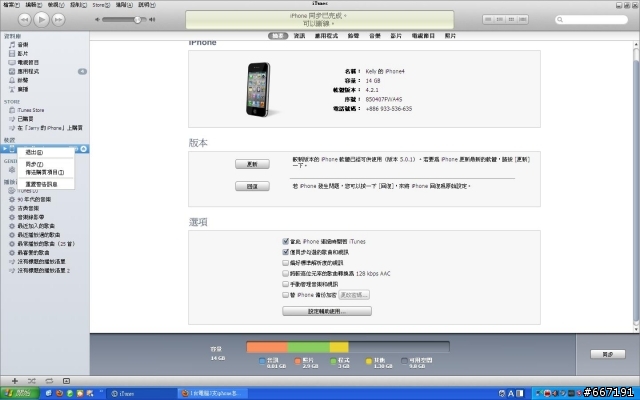Viewport: 640px width, 400px height.
Task: Click the round Play button
Action: [41, 19]
